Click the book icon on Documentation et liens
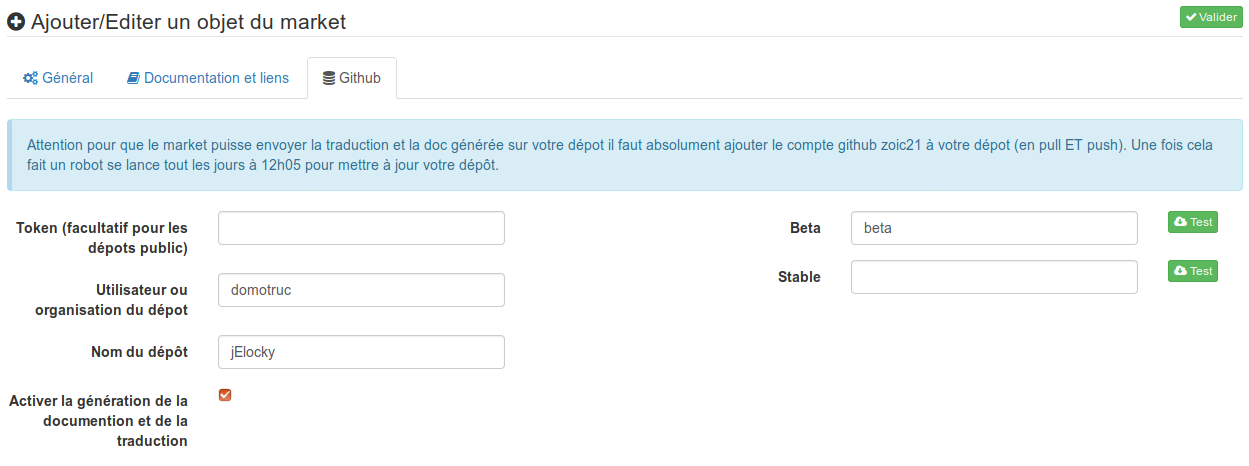Viewport: 1249px width, 466px height. pos(133,78)
